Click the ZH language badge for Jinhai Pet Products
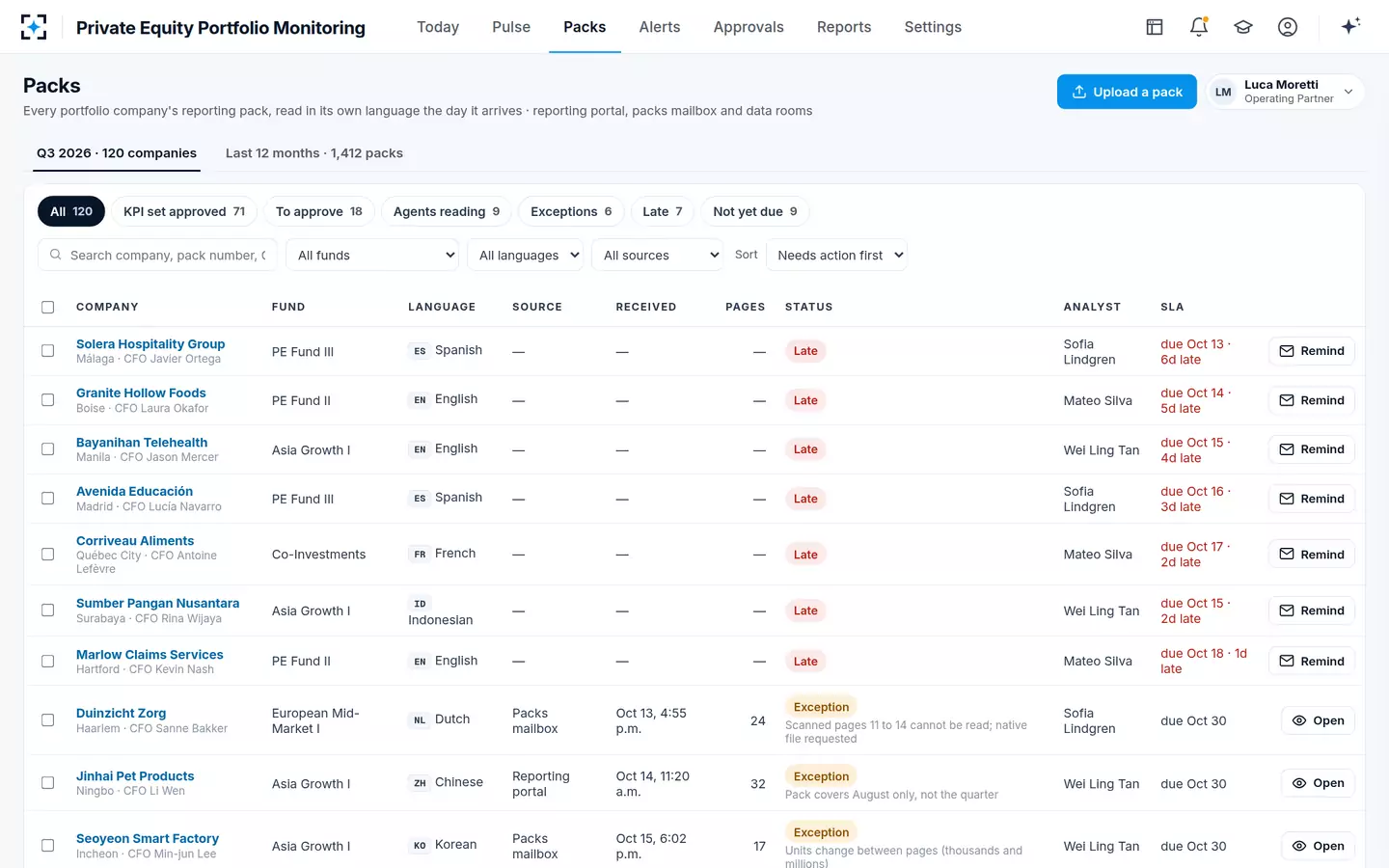 click(x=420, y=783)
